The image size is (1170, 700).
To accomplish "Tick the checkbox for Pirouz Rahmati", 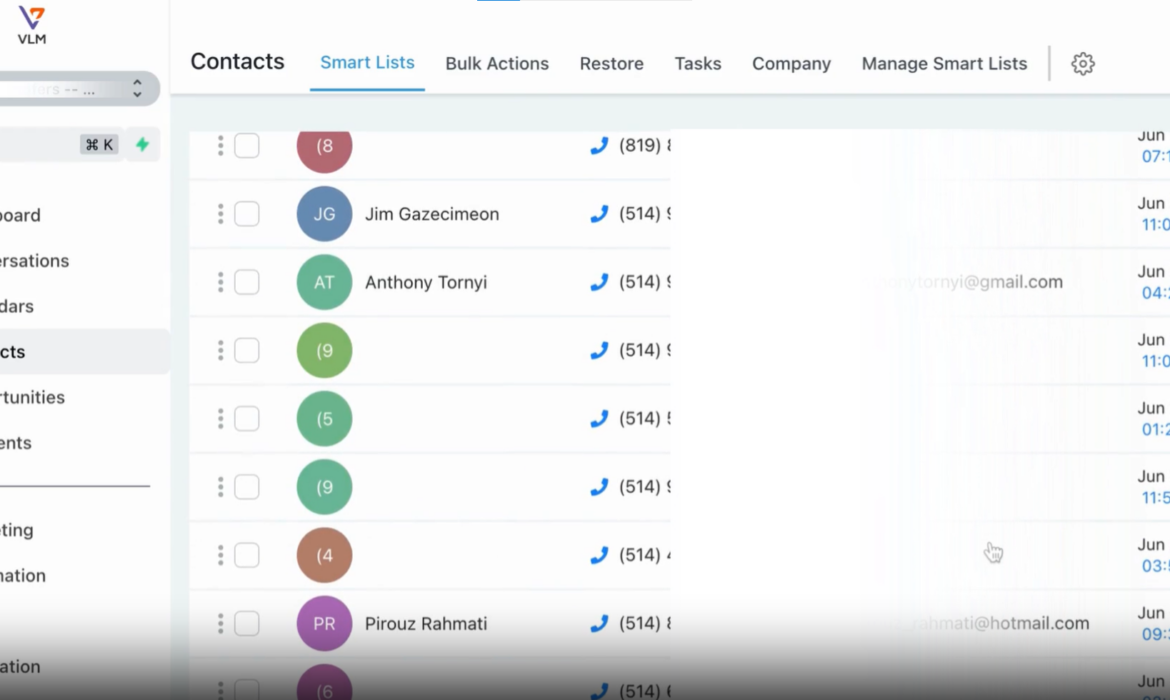I will tap(247, 624).
